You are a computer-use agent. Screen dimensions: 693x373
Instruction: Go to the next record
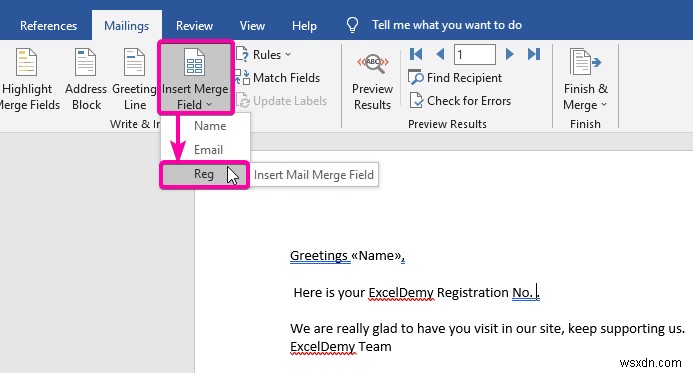pos(510,54)
